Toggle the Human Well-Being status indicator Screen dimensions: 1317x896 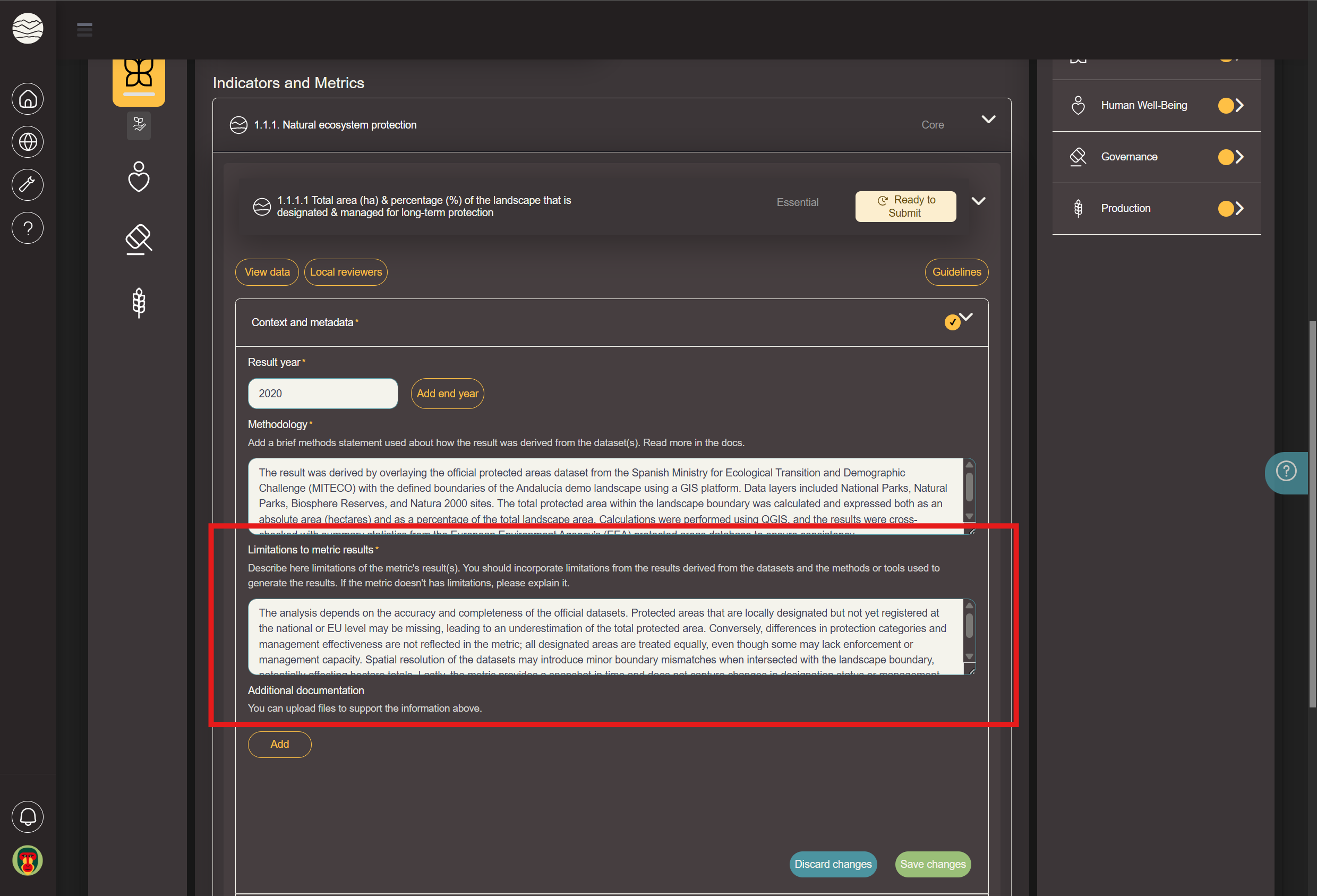(x=1226, y=105)
